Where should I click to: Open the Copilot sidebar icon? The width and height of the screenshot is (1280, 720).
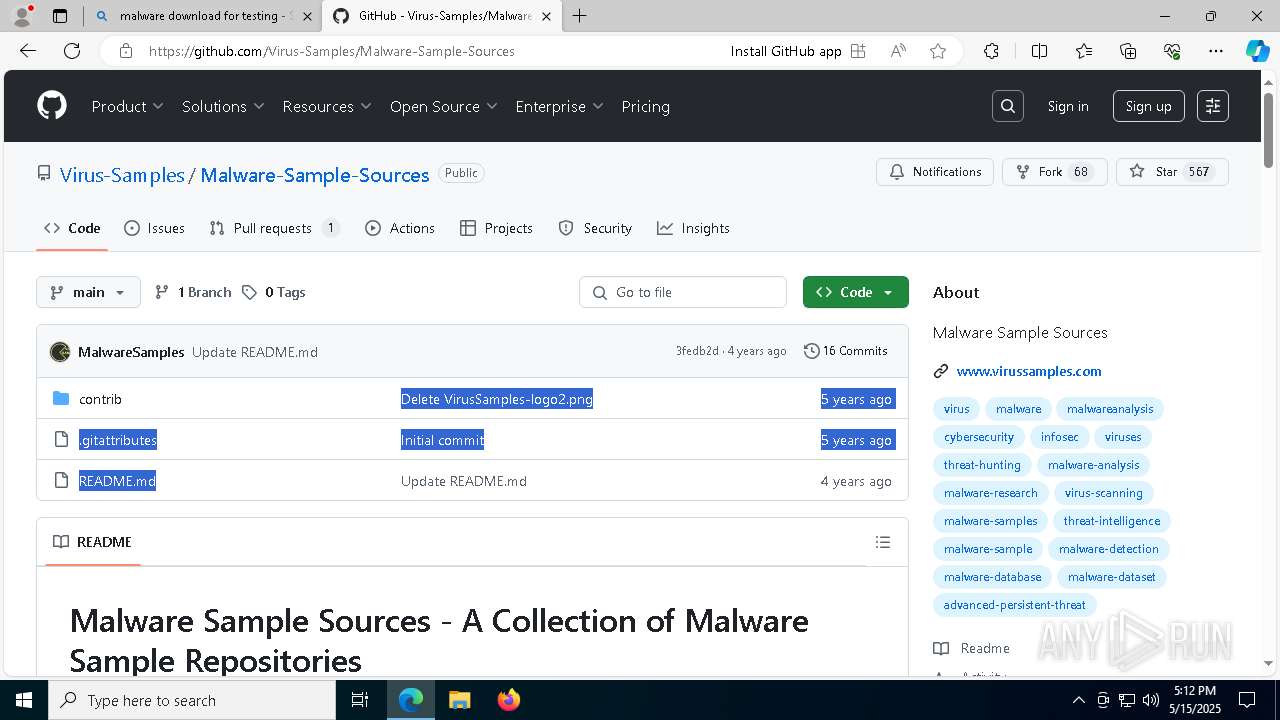pyautogui.click(x=1257, y=51)
